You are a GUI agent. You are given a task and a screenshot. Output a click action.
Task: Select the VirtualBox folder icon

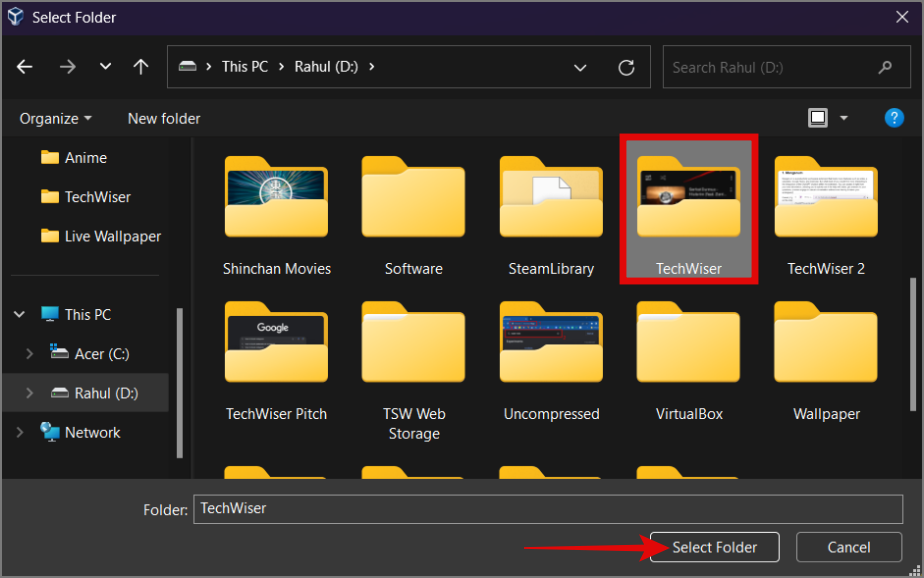tap(688, 342)
